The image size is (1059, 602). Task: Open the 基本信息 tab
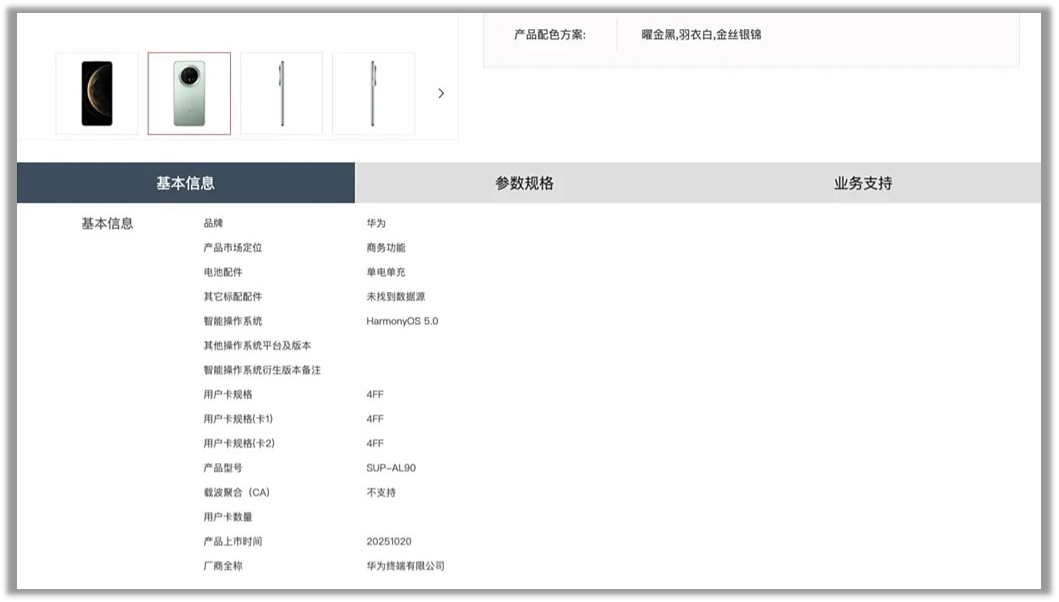click(186, 183)
